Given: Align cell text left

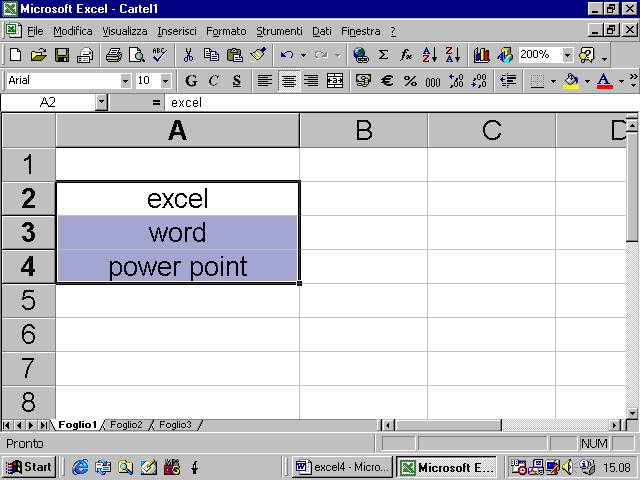Looking at the screenshot, I should click(264, 81).
